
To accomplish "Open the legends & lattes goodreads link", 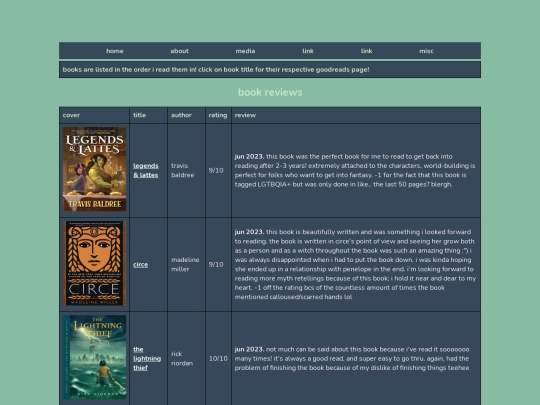I will [x=146, y=170].
